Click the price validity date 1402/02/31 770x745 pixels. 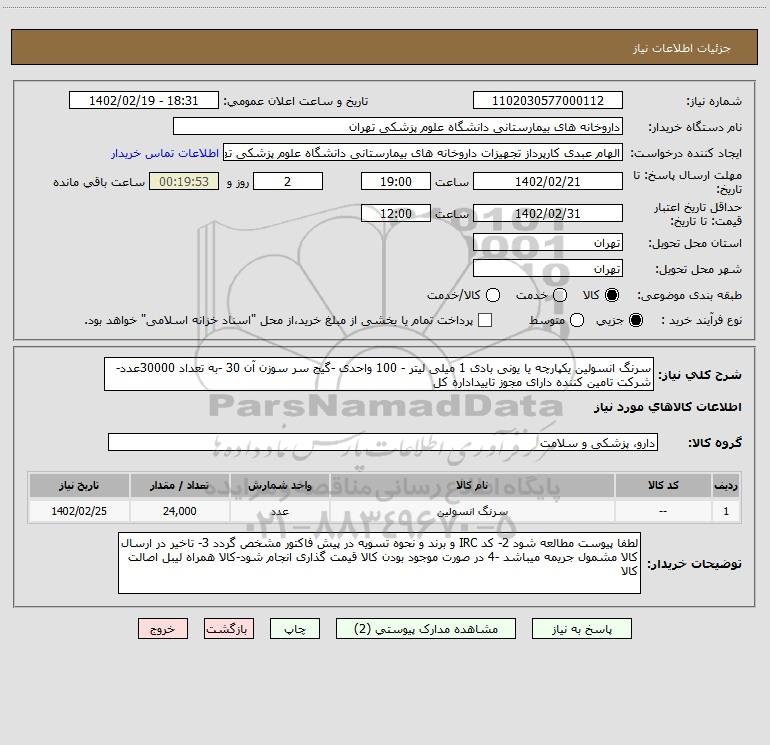pos(548,213)
